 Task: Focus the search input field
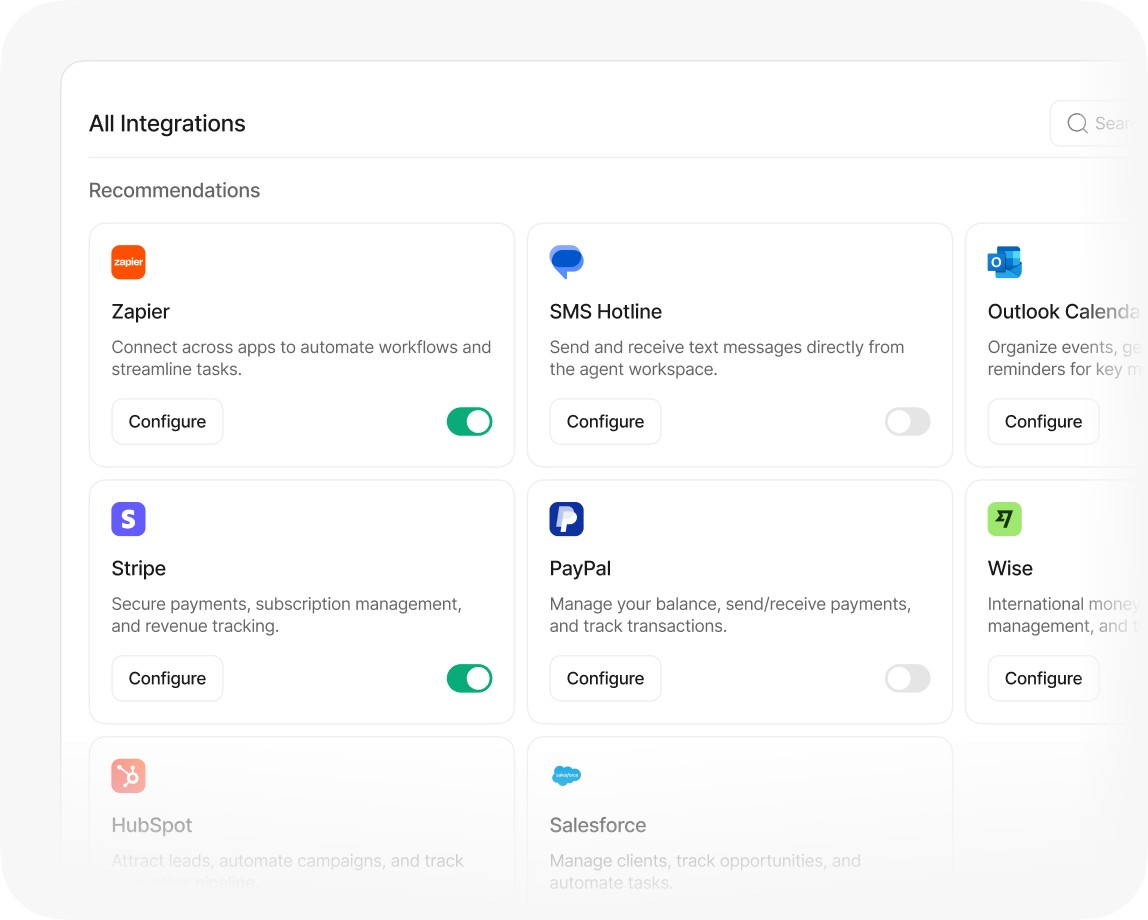[x=1098, y=123]
